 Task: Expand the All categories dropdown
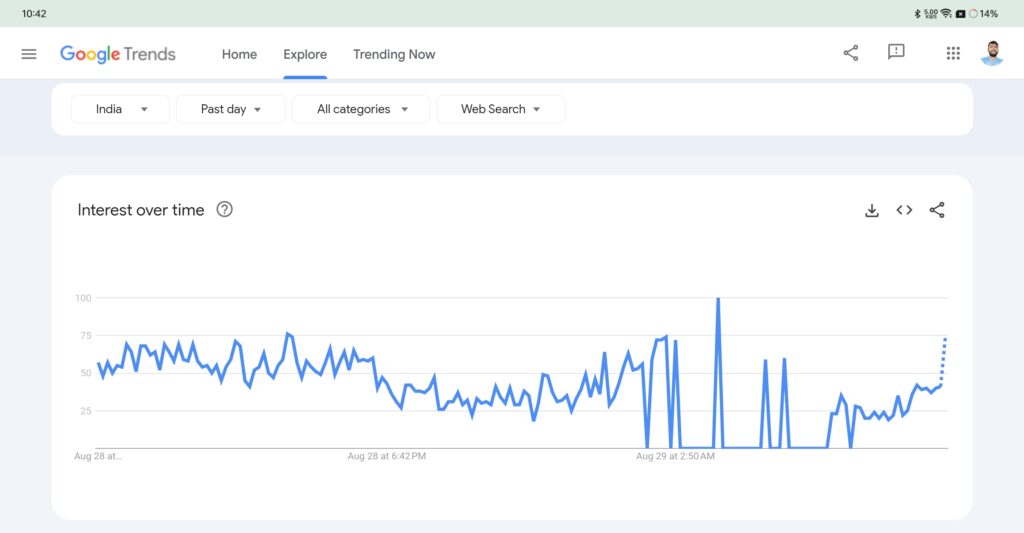361,109
